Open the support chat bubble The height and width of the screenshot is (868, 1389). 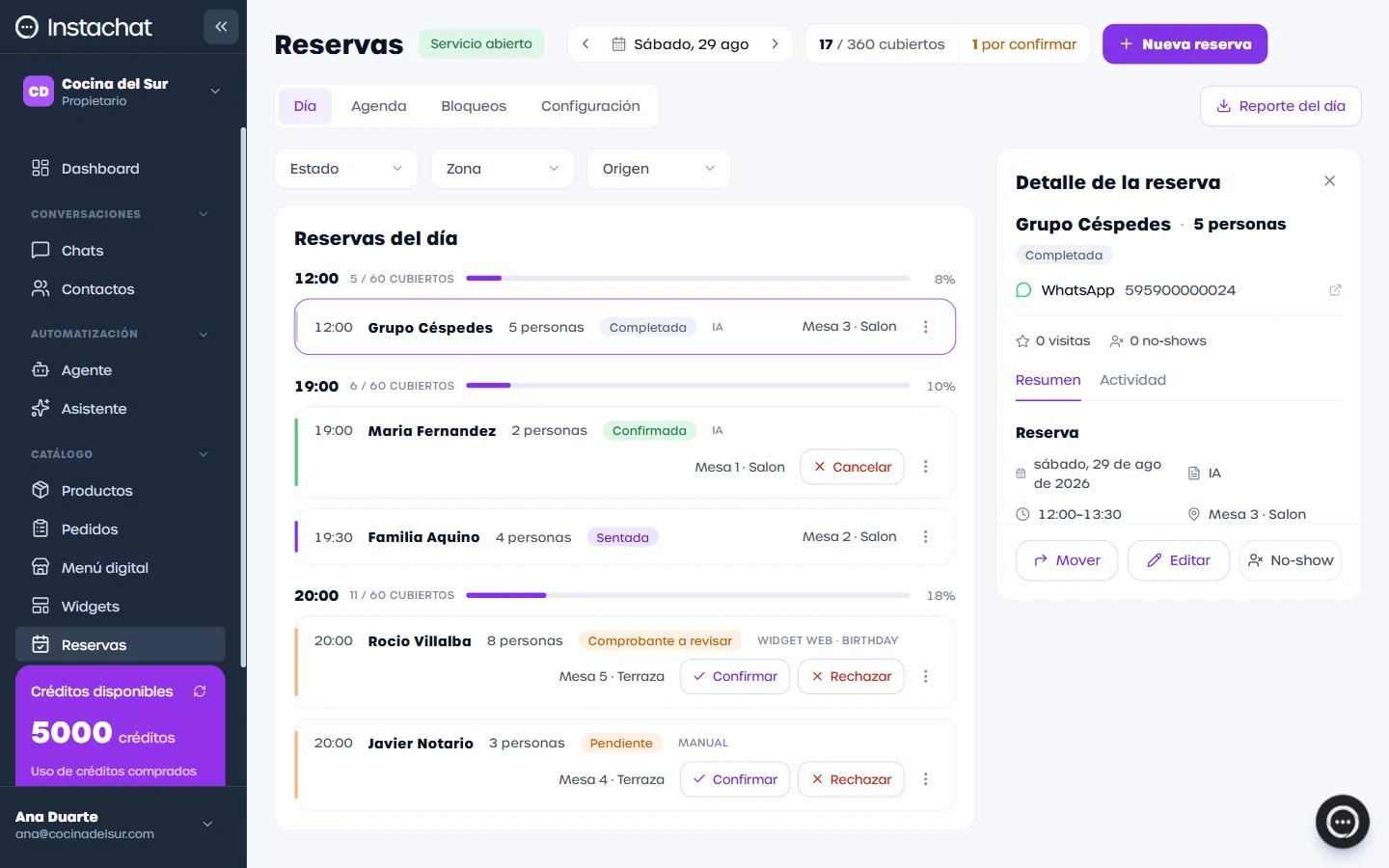click(x=1342, y=822)
